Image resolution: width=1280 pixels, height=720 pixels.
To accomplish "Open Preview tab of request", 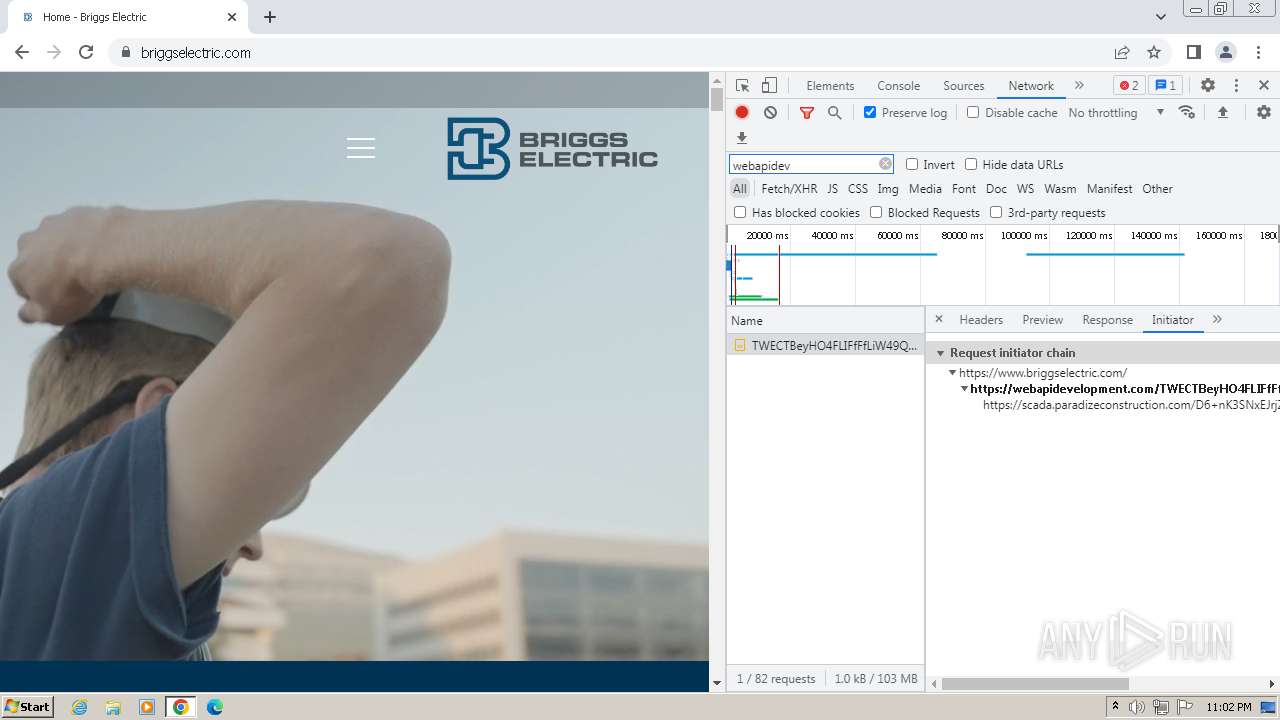I will click(1042, 319).
